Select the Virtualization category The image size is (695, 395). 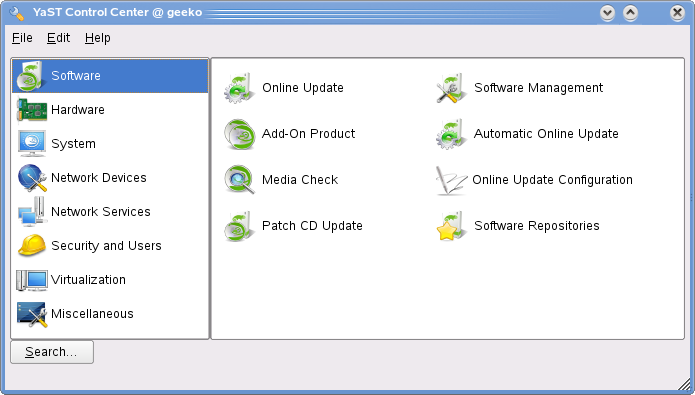pyautogui.click(x=110, y=280)
